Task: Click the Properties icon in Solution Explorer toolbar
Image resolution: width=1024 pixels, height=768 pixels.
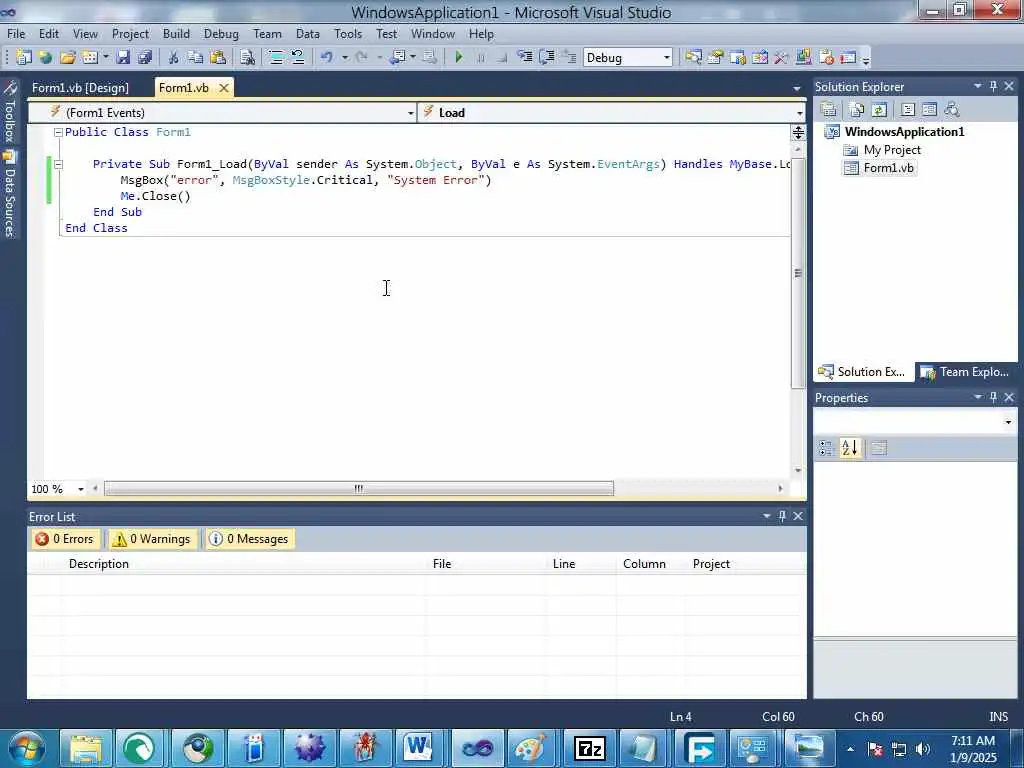Action: [828, 109]
